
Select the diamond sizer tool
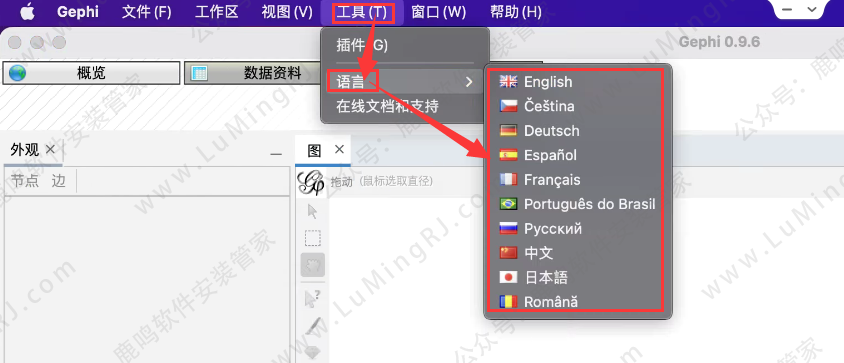pyautogui.click(x=313, y=352)
